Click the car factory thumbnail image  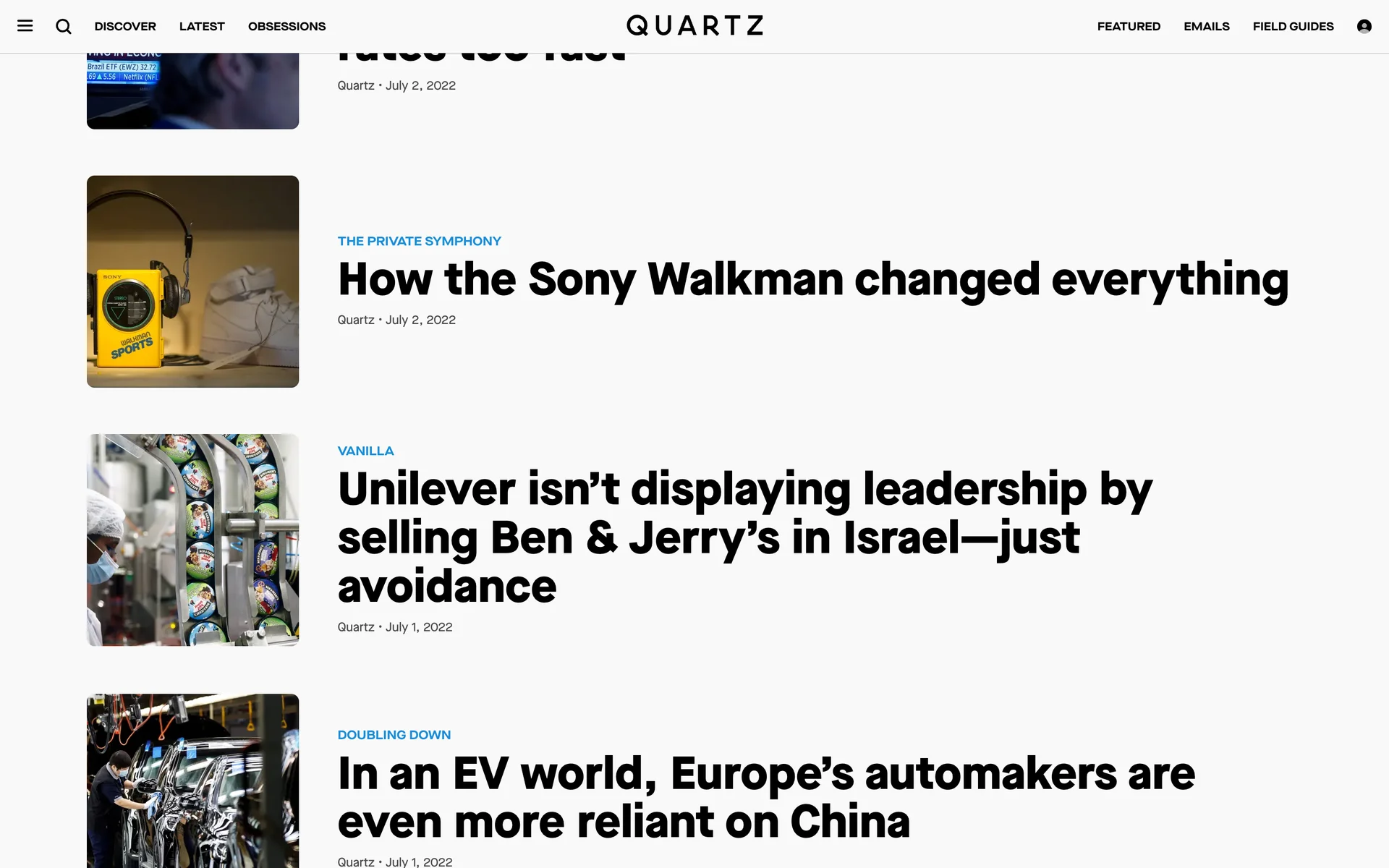[192, 781]
